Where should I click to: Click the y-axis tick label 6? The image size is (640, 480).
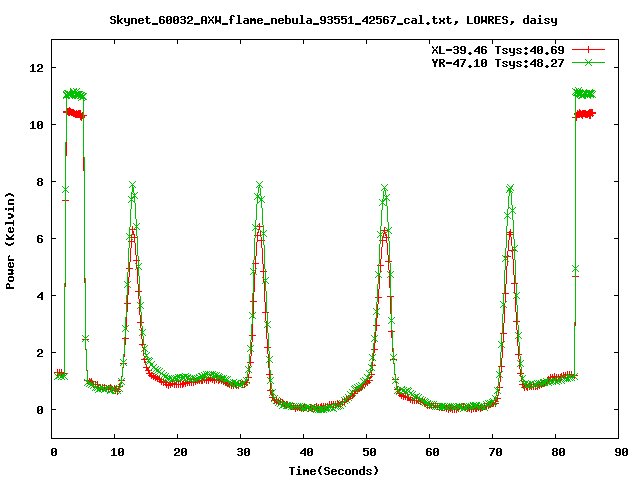[40, 239]
